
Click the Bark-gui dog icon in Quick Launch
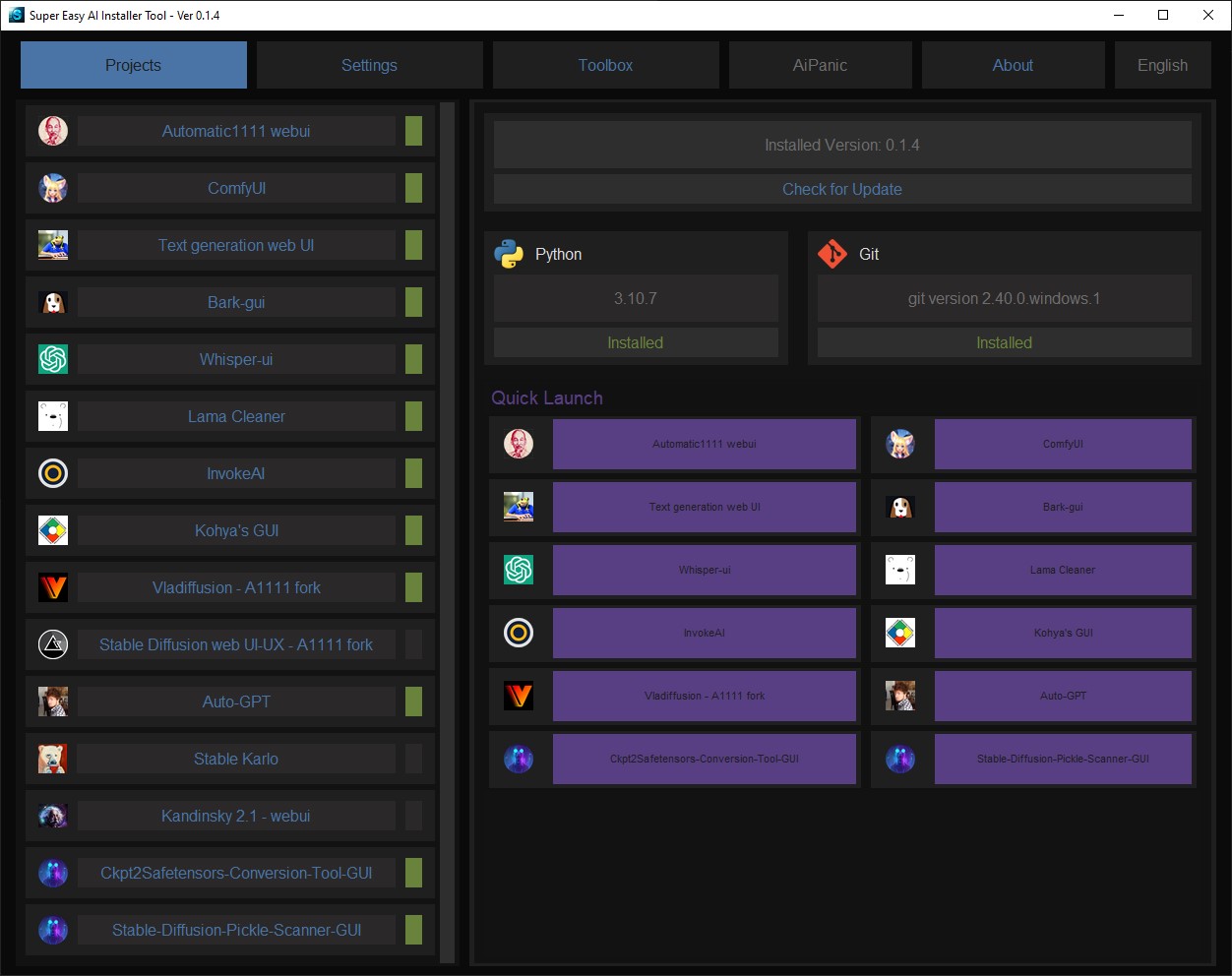[x=900, y=507]
